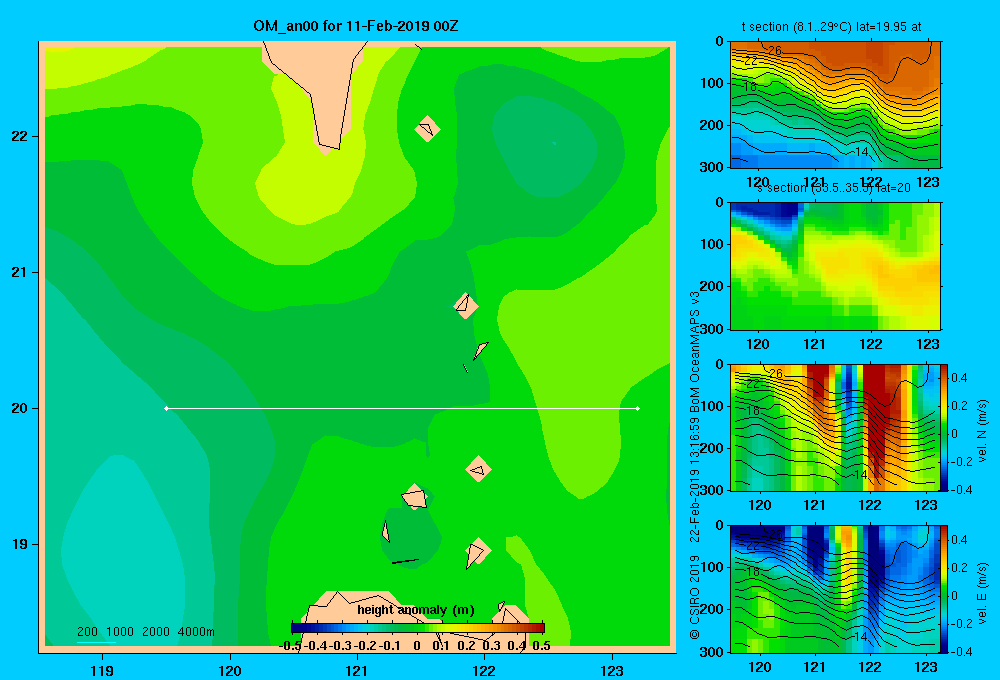Click the 't section (8.1..29°C) lat=19.95' title

click(x=831, y=27)
